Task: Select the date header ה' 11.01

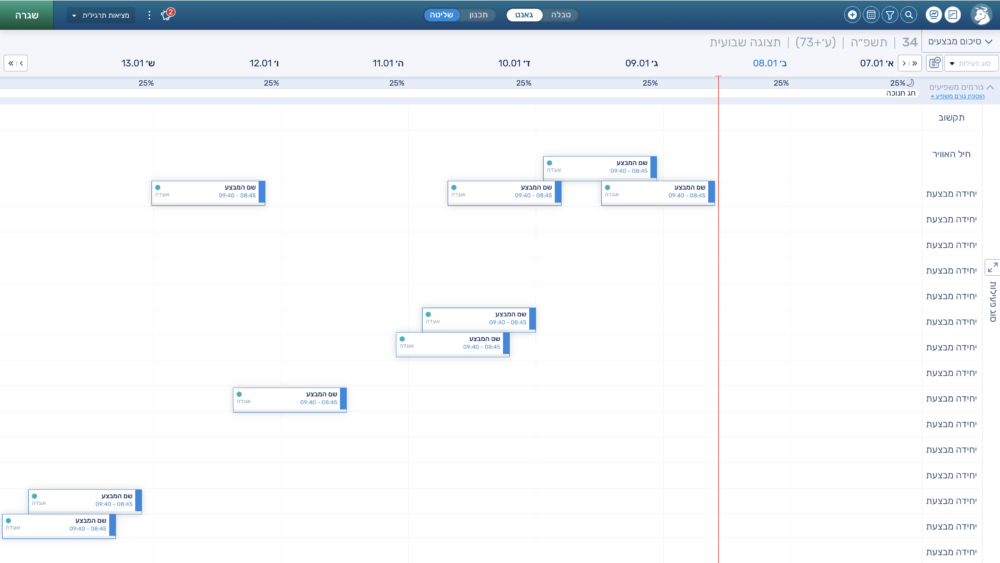Action: coord(388,63)
